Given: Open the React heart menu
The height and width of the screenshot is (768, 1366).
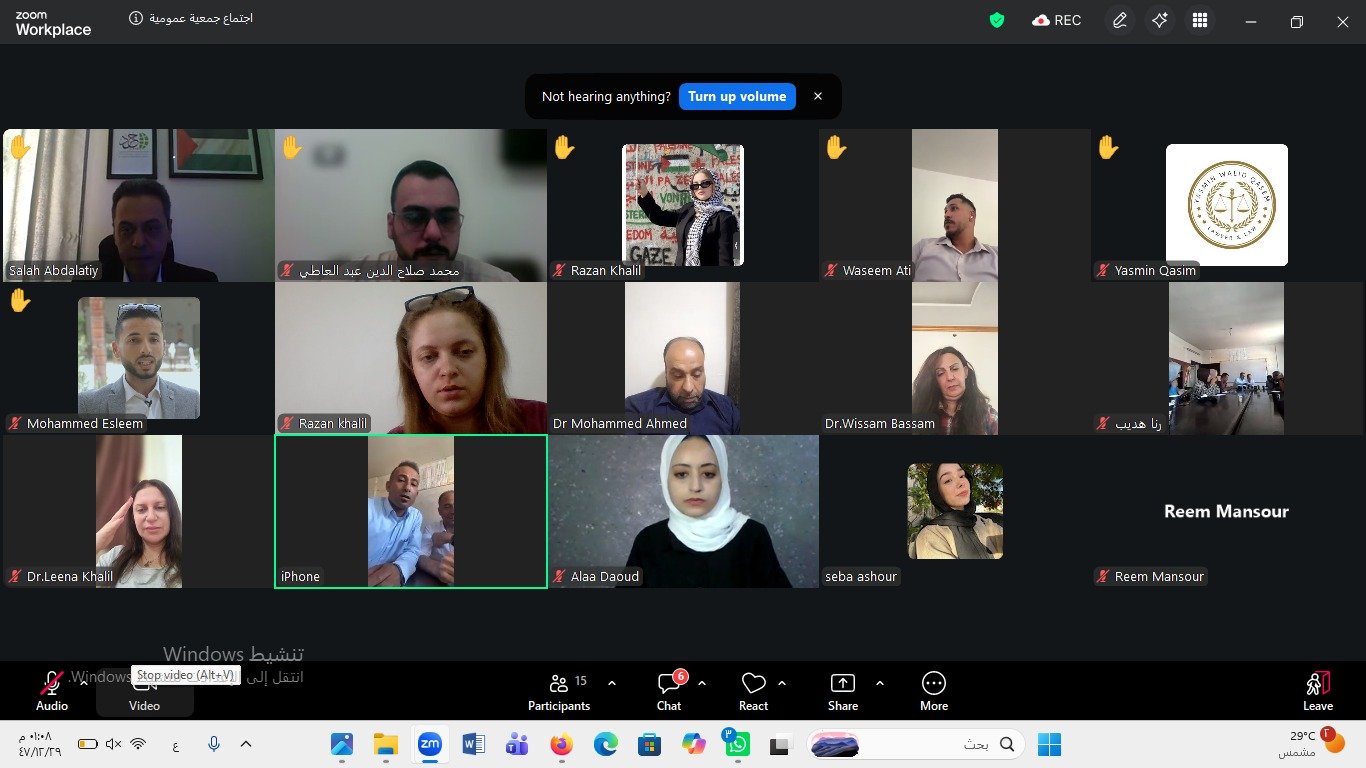Looking at the screenshot, I should point(753,692).
